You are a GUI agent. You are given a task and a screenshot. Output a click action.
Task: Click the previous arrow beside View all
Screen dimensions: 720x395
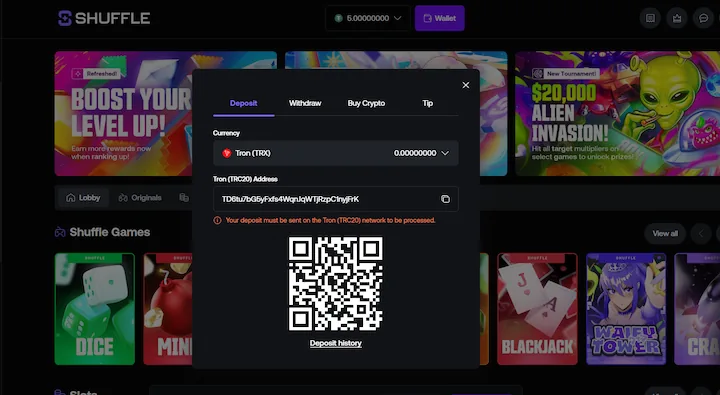pyautogui.click(x=701, y=233)
